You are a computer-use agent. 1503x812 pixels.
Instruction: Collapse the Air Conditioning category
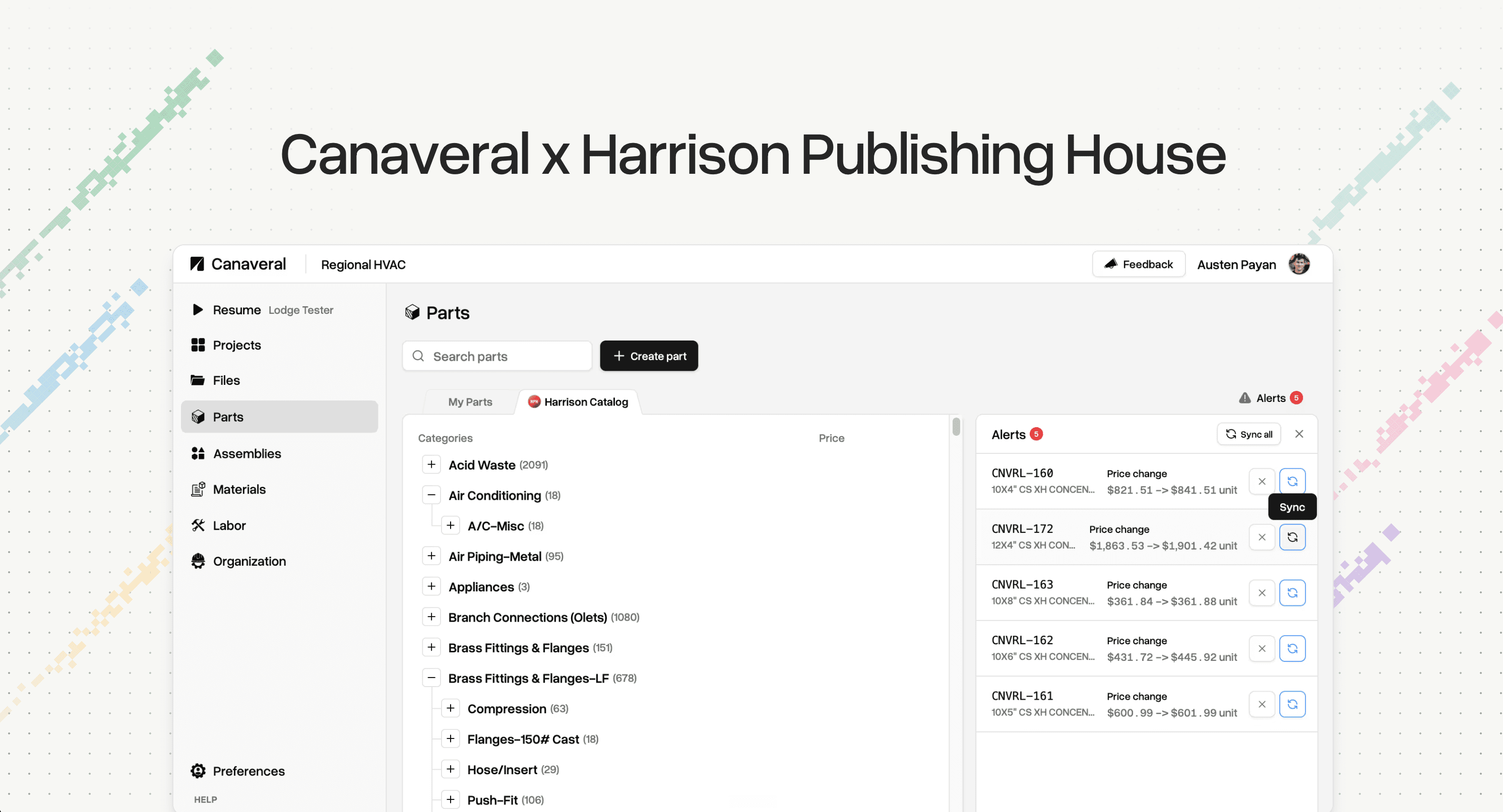431,495
